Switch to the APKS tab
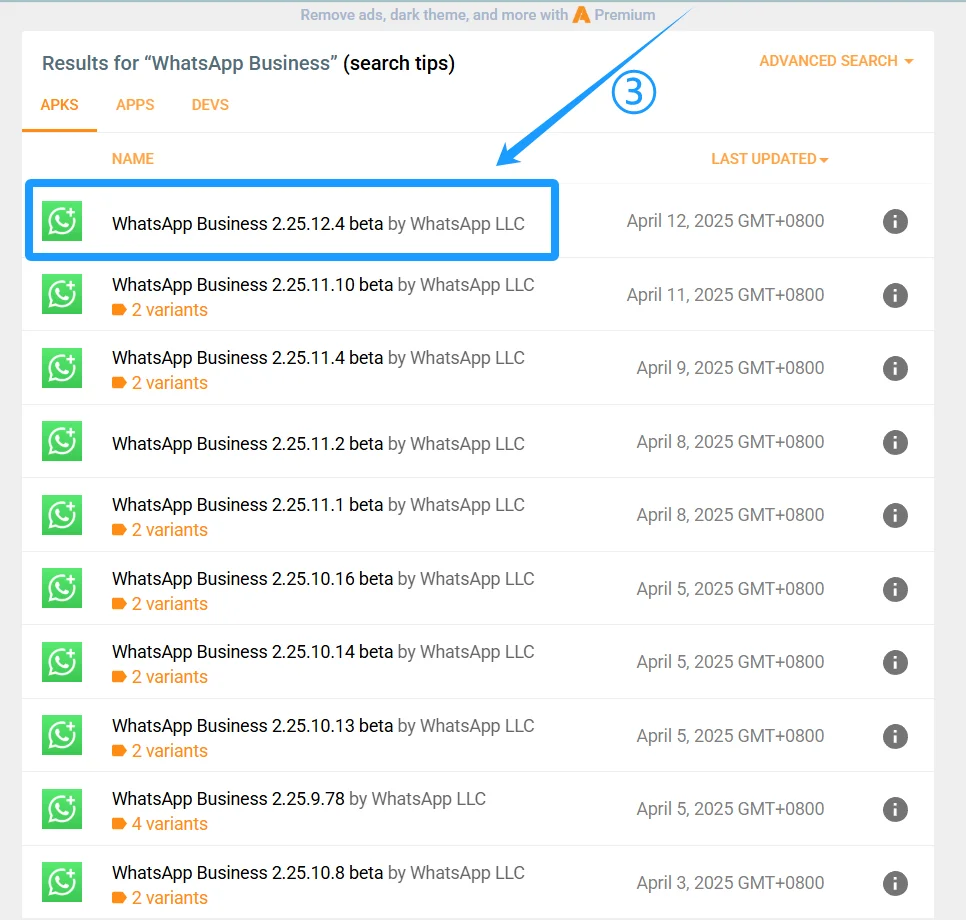Viewport: 966px width, 920px height. [x=59, y=105]
